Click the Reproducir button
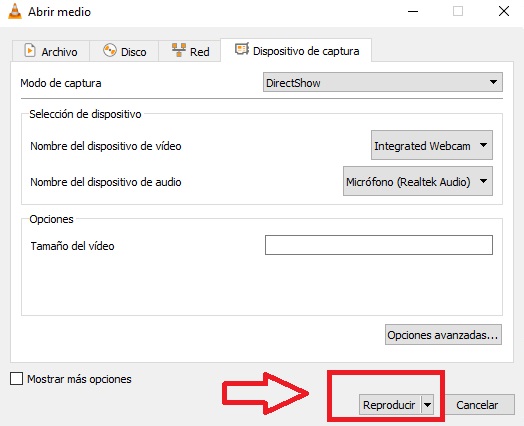The height and width of the screenshot is (426, 524). tap(390, 405)
